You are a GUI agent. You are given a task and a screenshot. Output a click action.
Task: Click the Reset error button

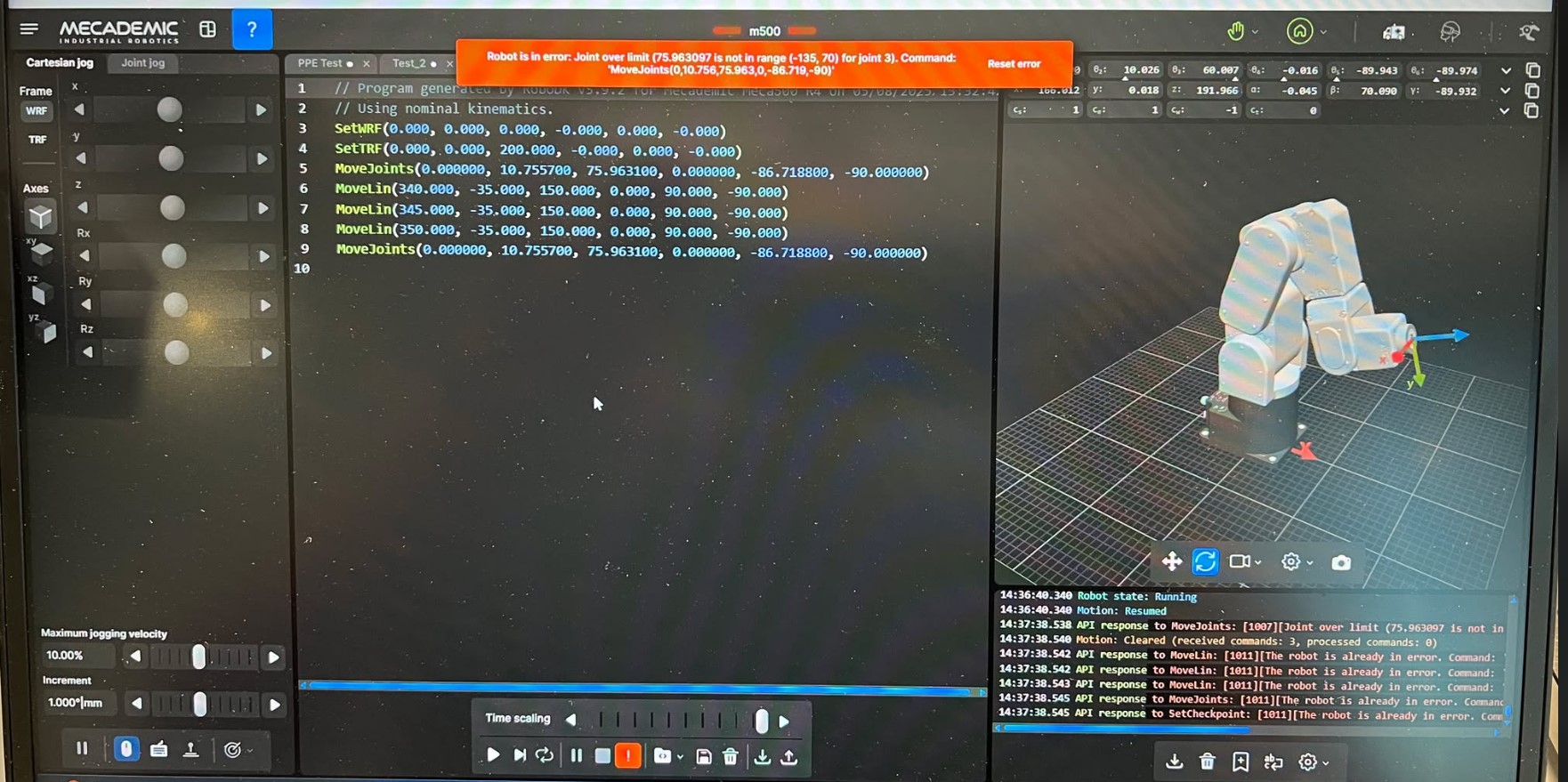pyautogui.click(x=1014, y=64)
